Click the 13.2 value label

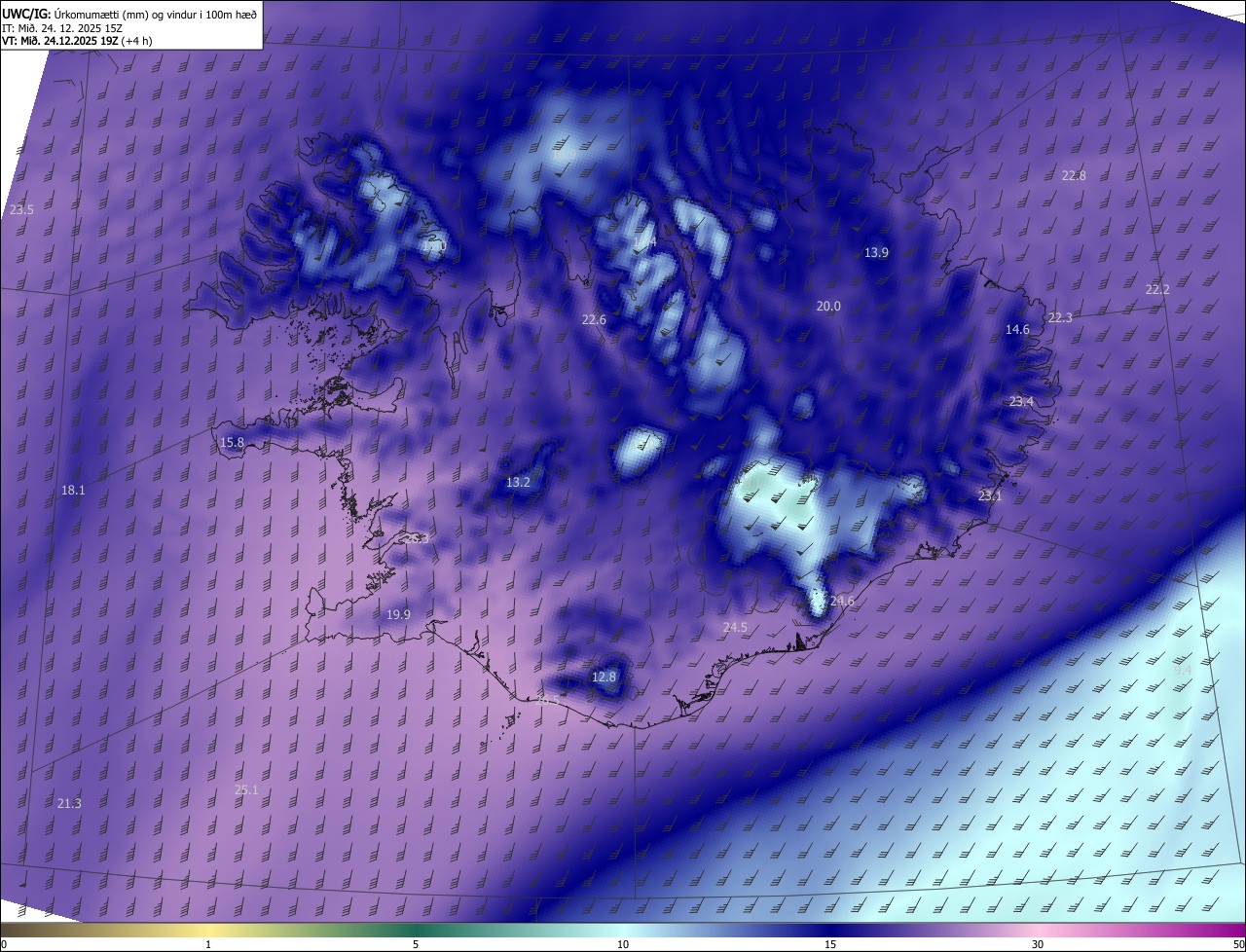point(518,483)
